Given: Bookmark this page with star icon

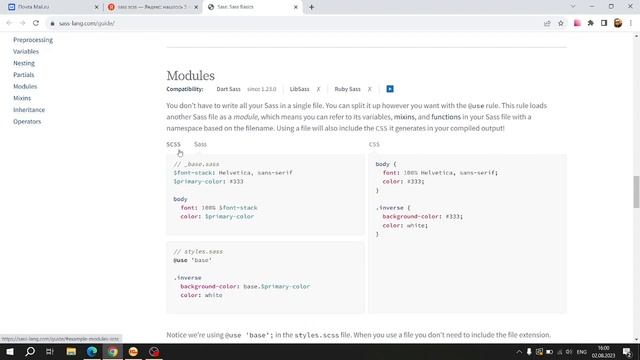Looking at the screenshot, I should click(561, 23).
